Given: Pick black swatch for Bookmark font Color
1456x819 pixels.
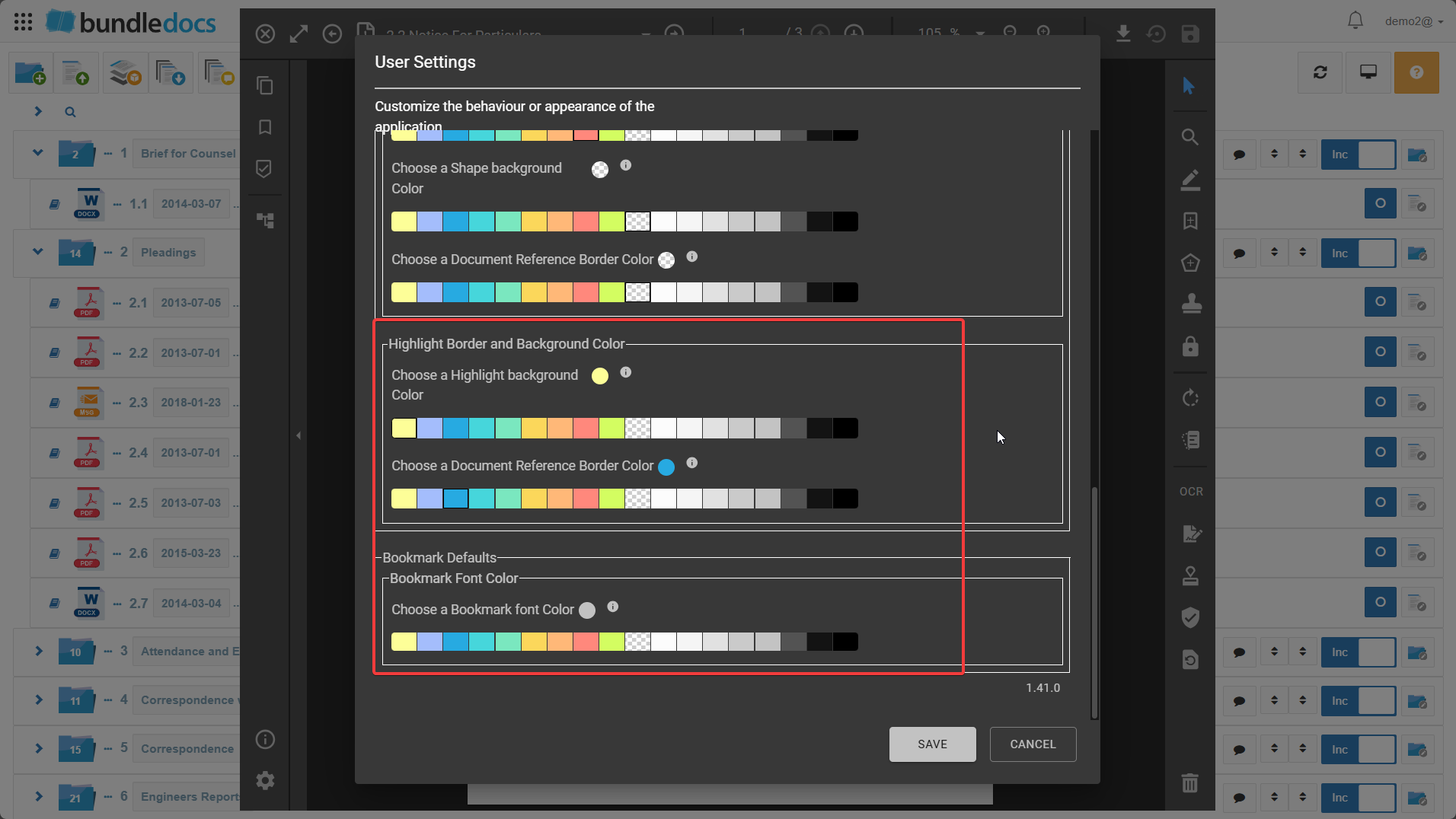Looking at the screenshot, I should click(845, 642).
